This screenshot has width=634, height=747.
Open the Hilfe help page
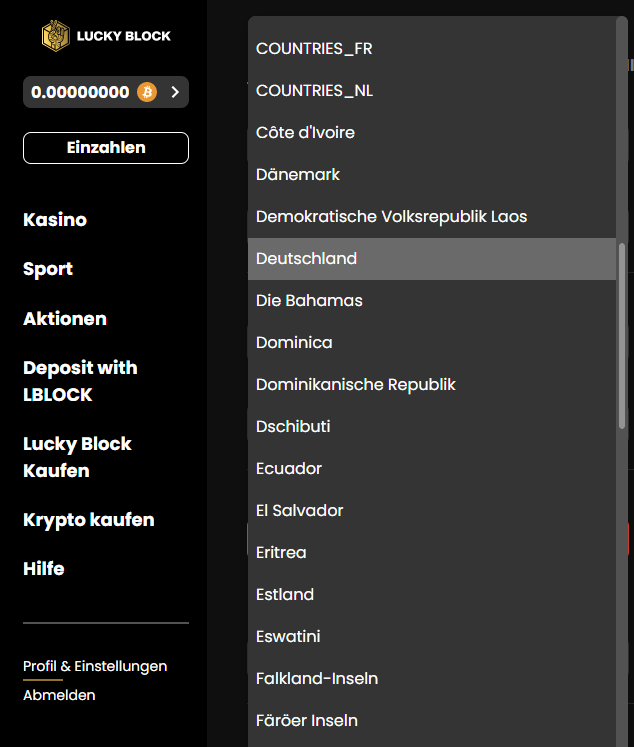point(44,569)
